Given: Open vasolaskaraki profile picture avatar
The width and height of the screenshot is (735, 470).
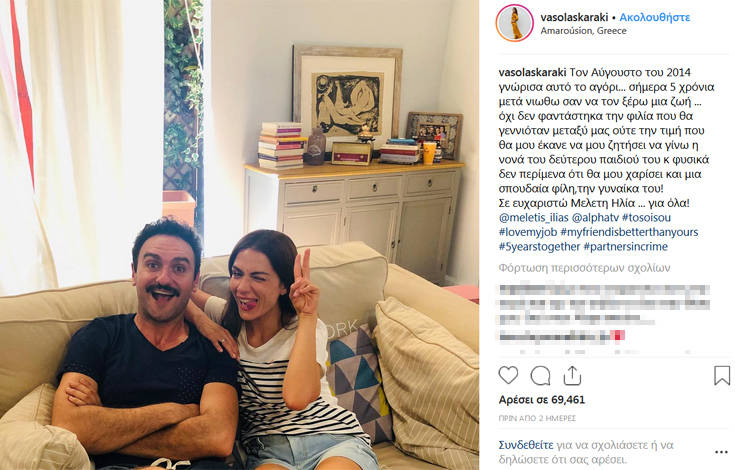Looking at the screenshot, I should click(515, 23).
